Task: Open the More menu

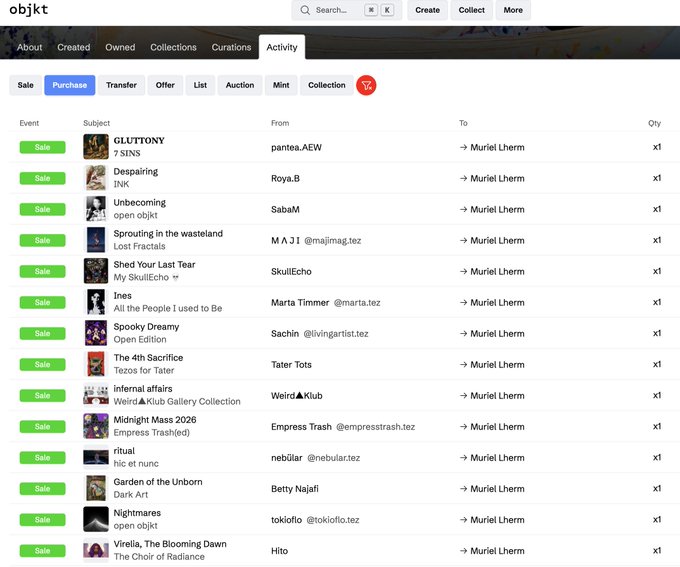Action: click(x=513, y=10)
